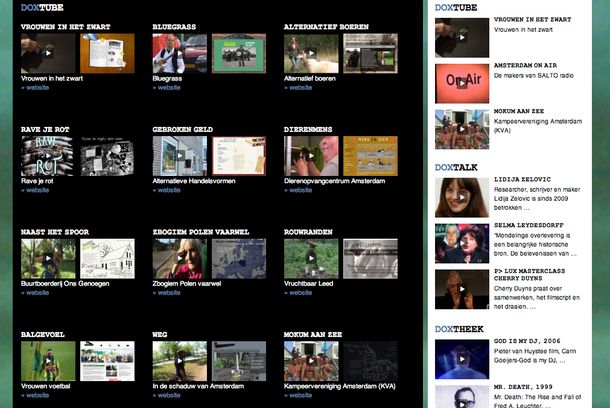The image size is (610, 408).
Task: Open the SELMA LEYDESDORFF sidebar title
Action: point(528,225)
